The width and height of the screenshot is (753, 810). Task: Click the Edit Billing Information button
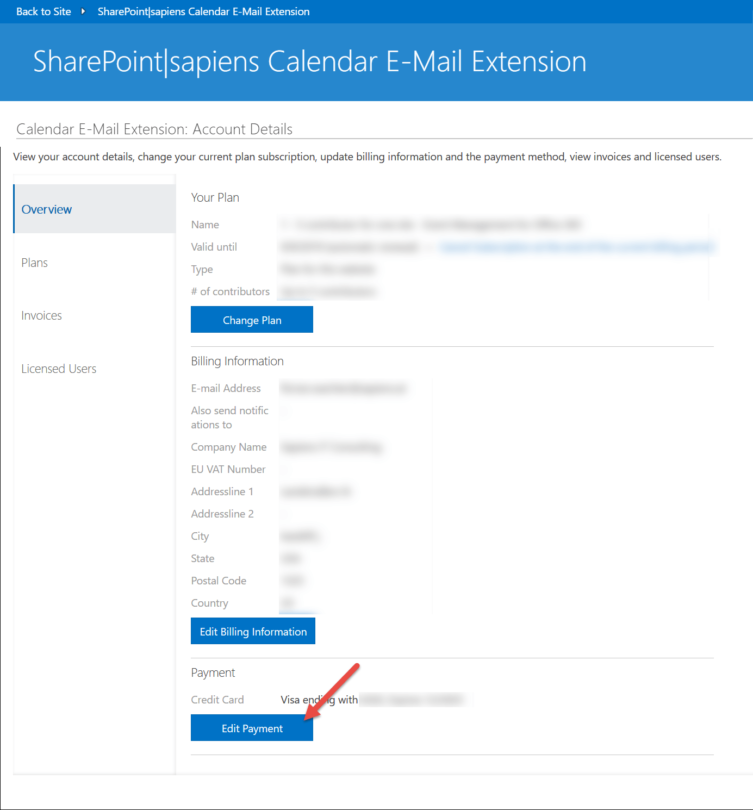click(253, 631)
